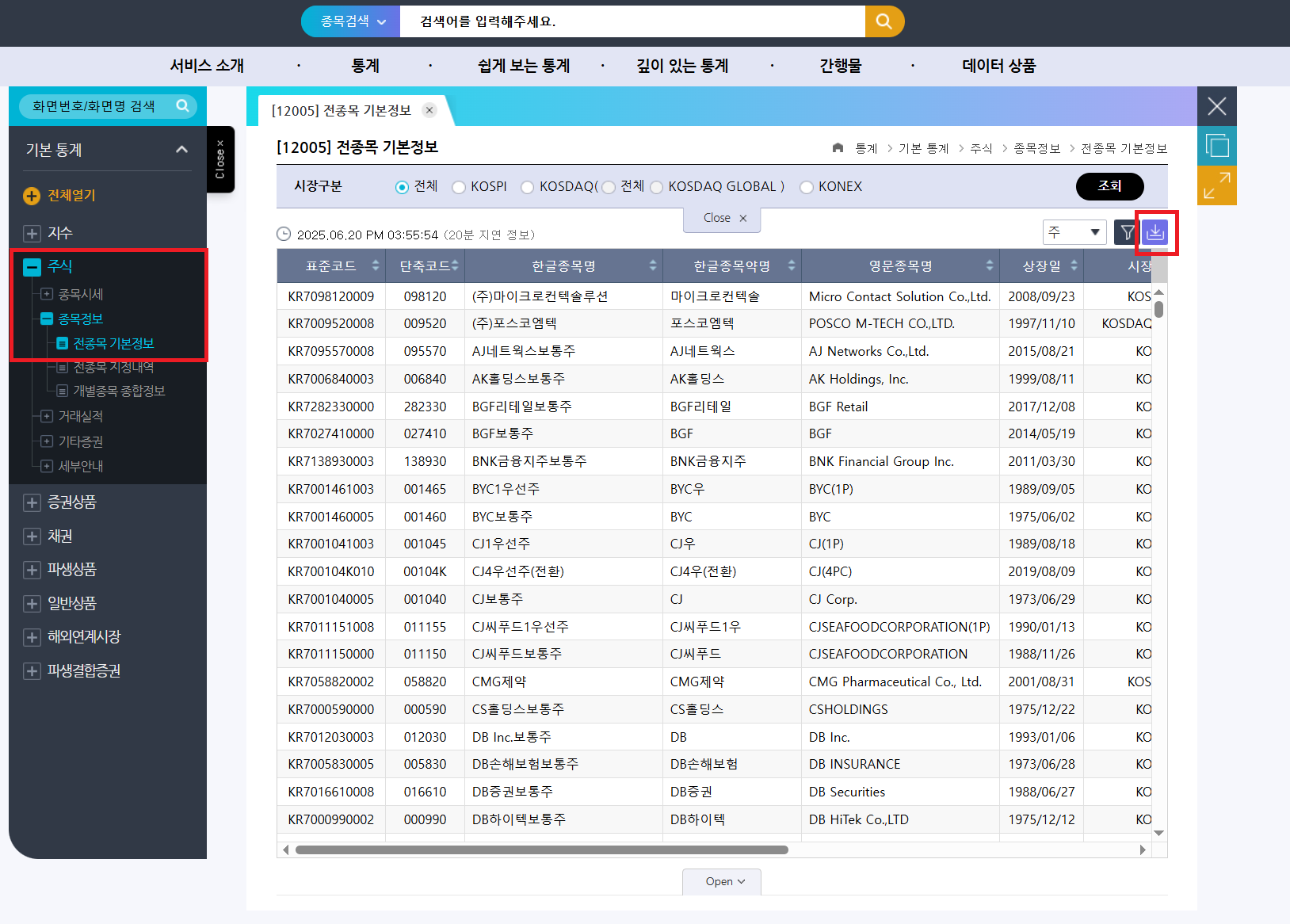Screen dimensions: 1290x924
Task: Sort by the 단축코드 column arrows
Action: [455, 265]
